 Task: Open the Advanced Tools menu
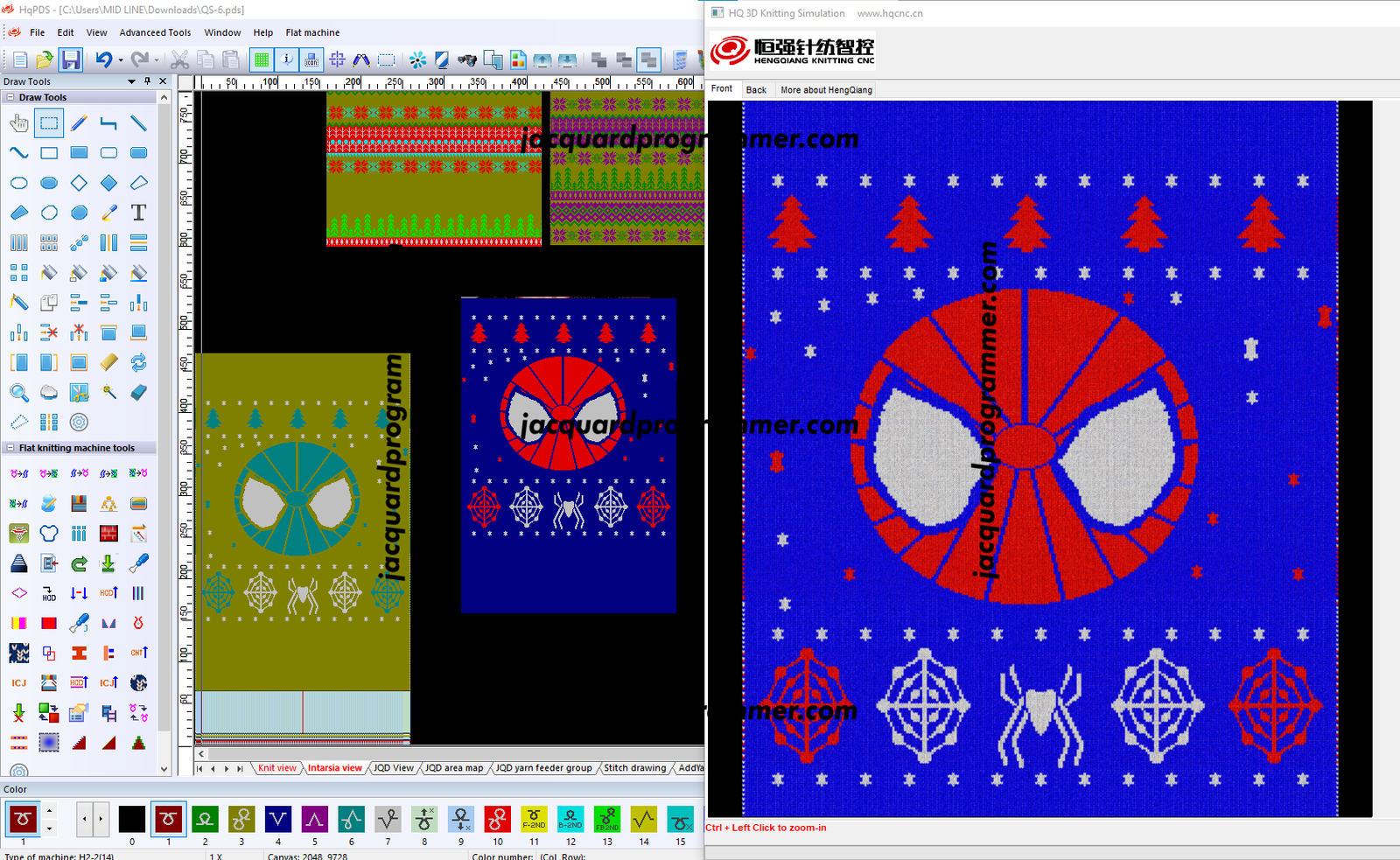[x=155, y=32]
